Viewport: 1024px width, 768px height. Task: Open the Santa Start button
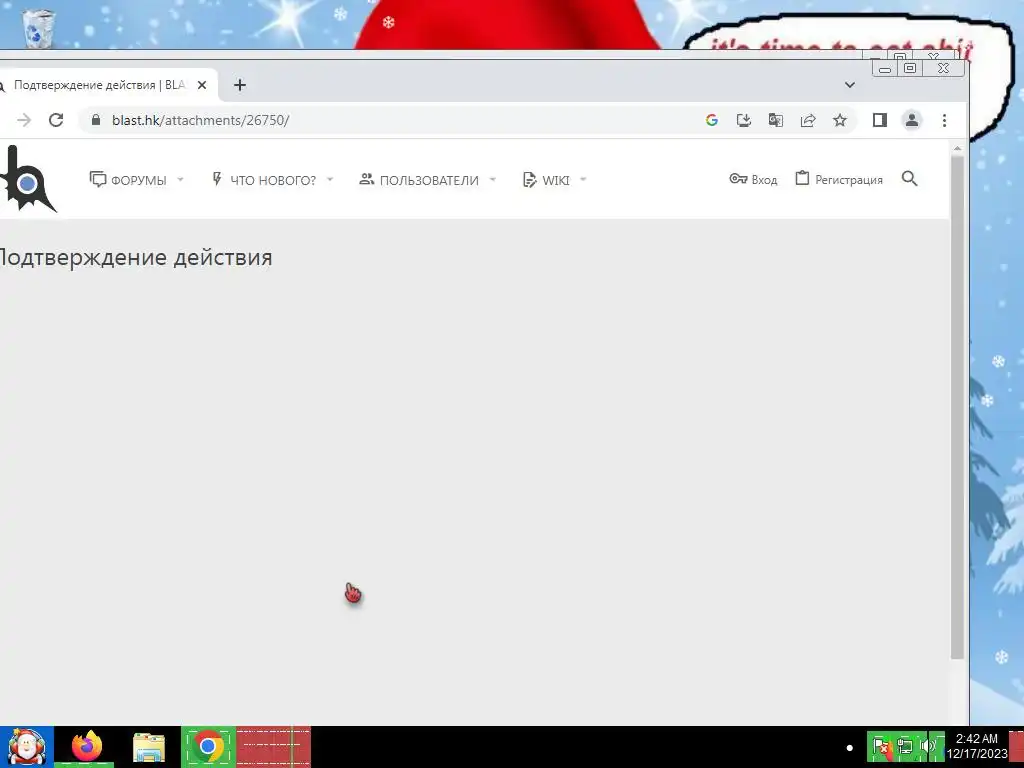[x=27, y=746]
